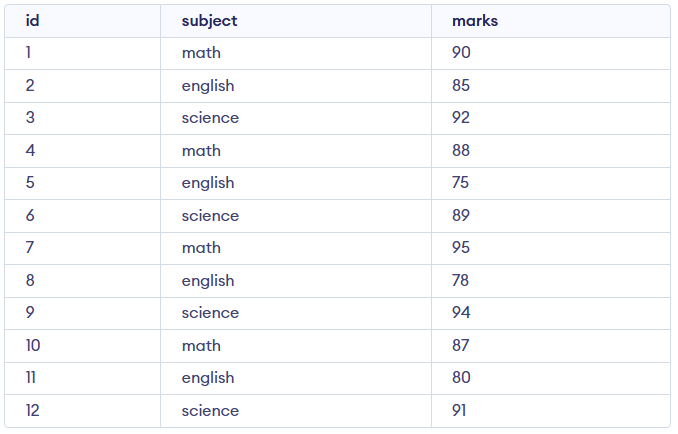Select the 'math' subject cell in row 10

201,346
